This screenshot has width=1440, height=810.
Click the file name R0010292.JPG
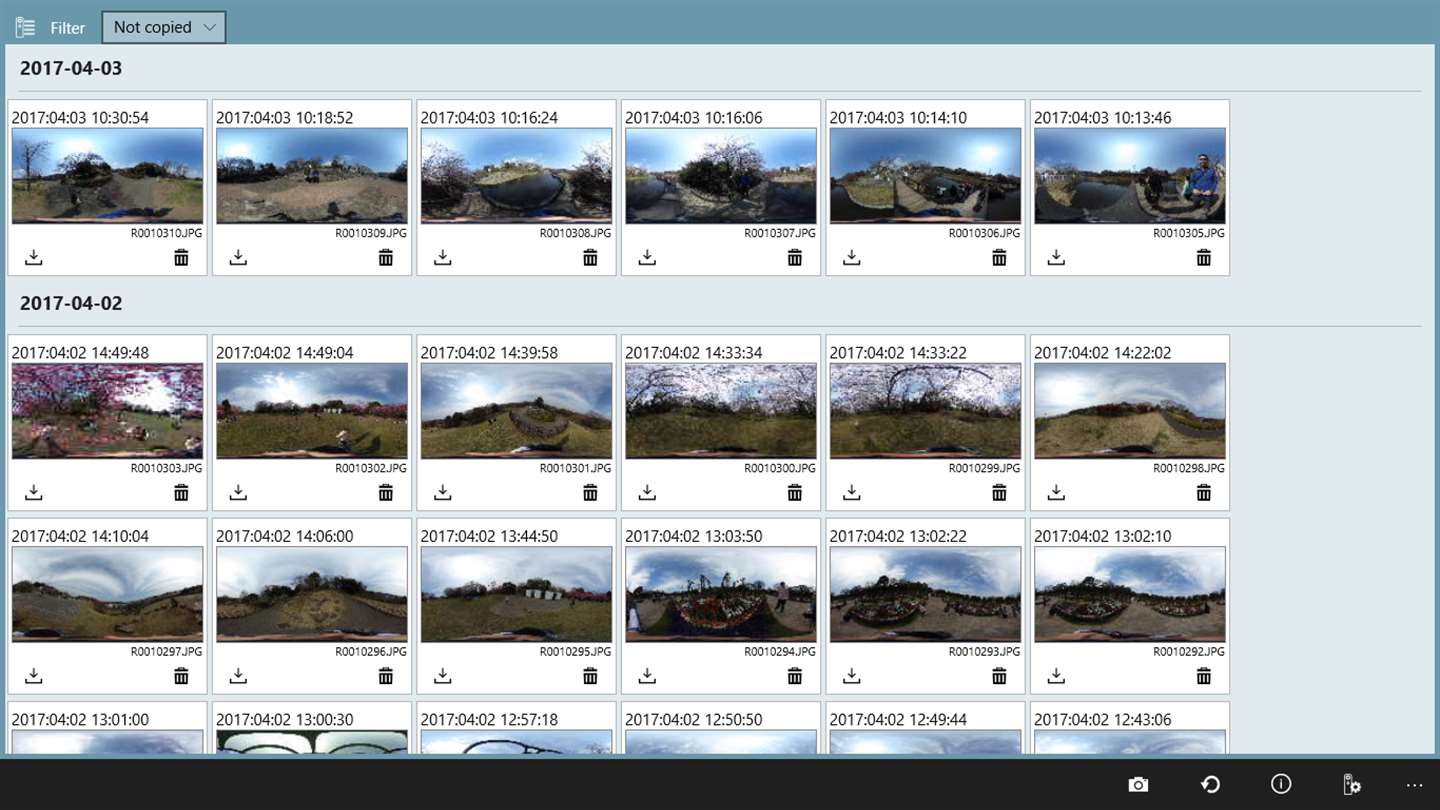click(x=1189, y=651)
